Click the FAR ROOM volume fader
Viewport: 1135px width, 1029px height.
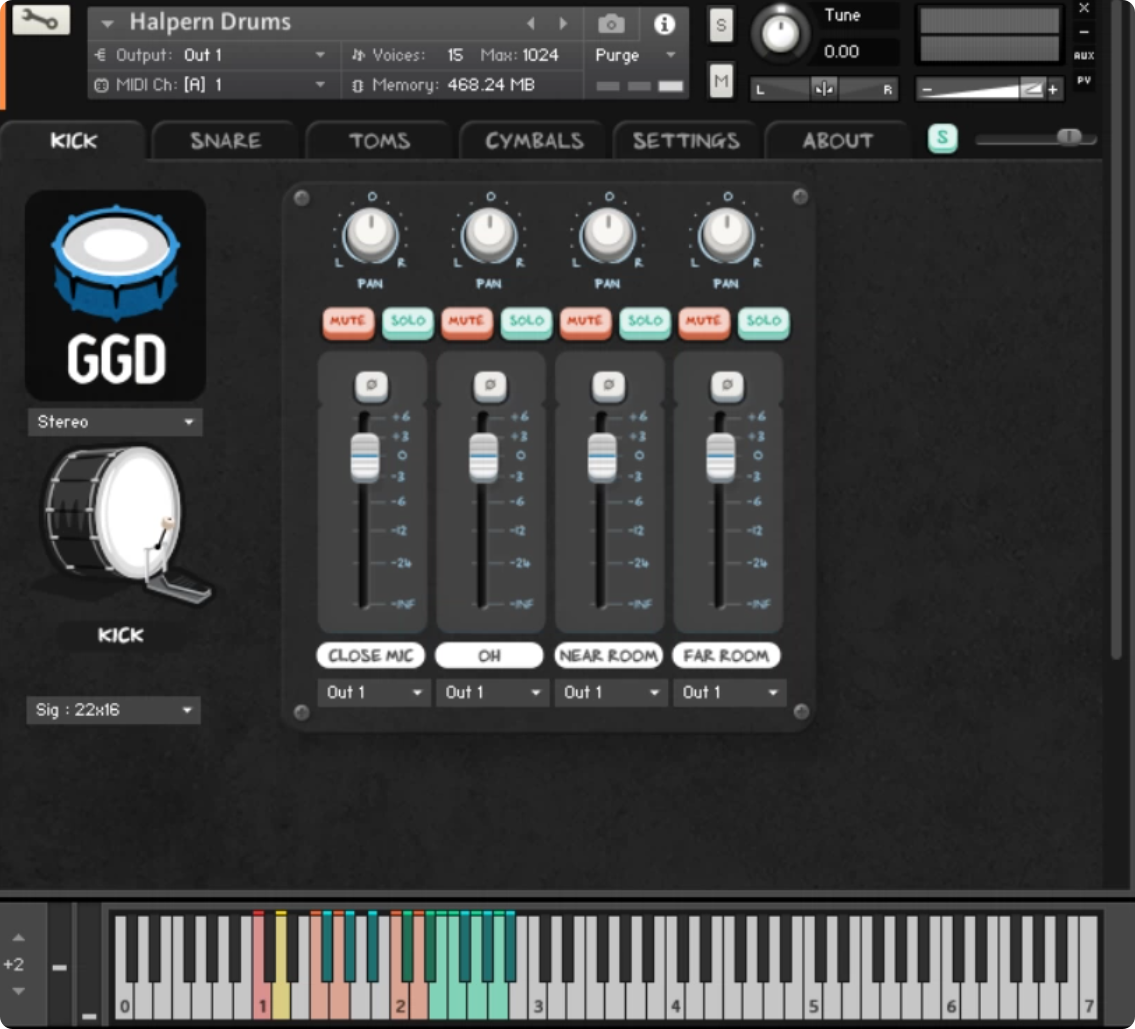pyautogui.click(x=720, y=457)
